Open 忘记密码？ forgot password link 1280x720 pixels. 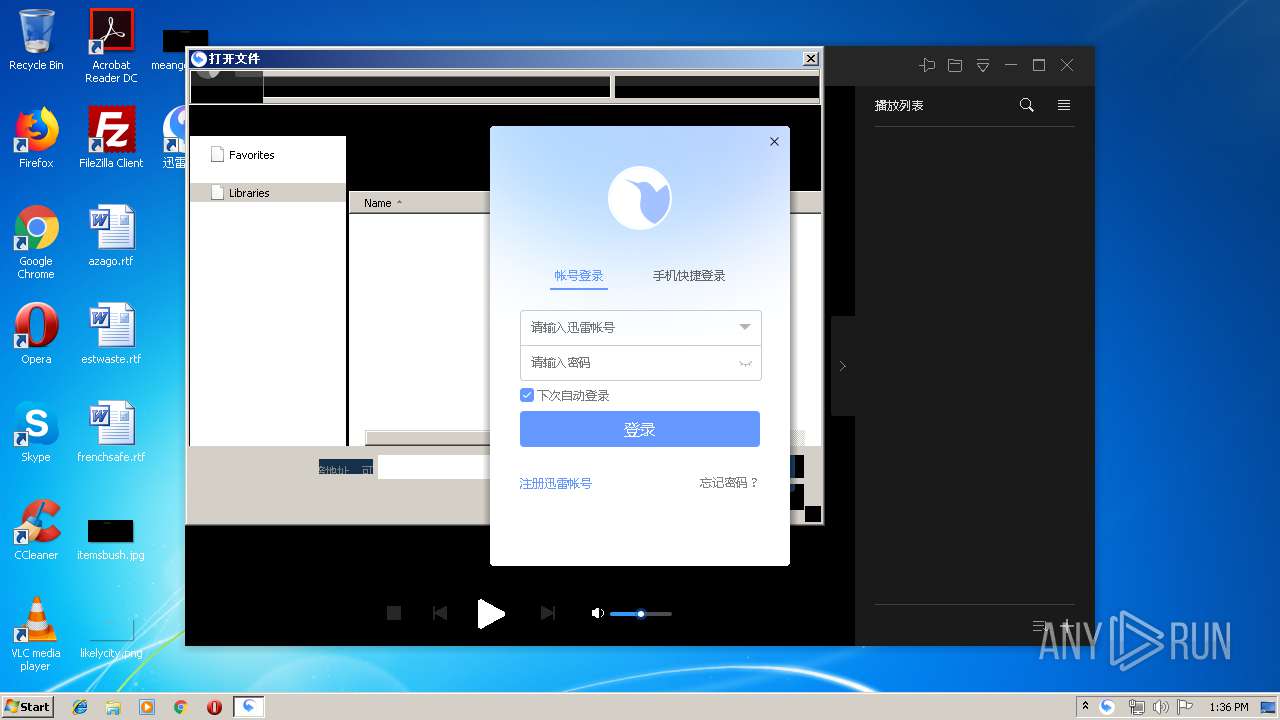(729, 483)
